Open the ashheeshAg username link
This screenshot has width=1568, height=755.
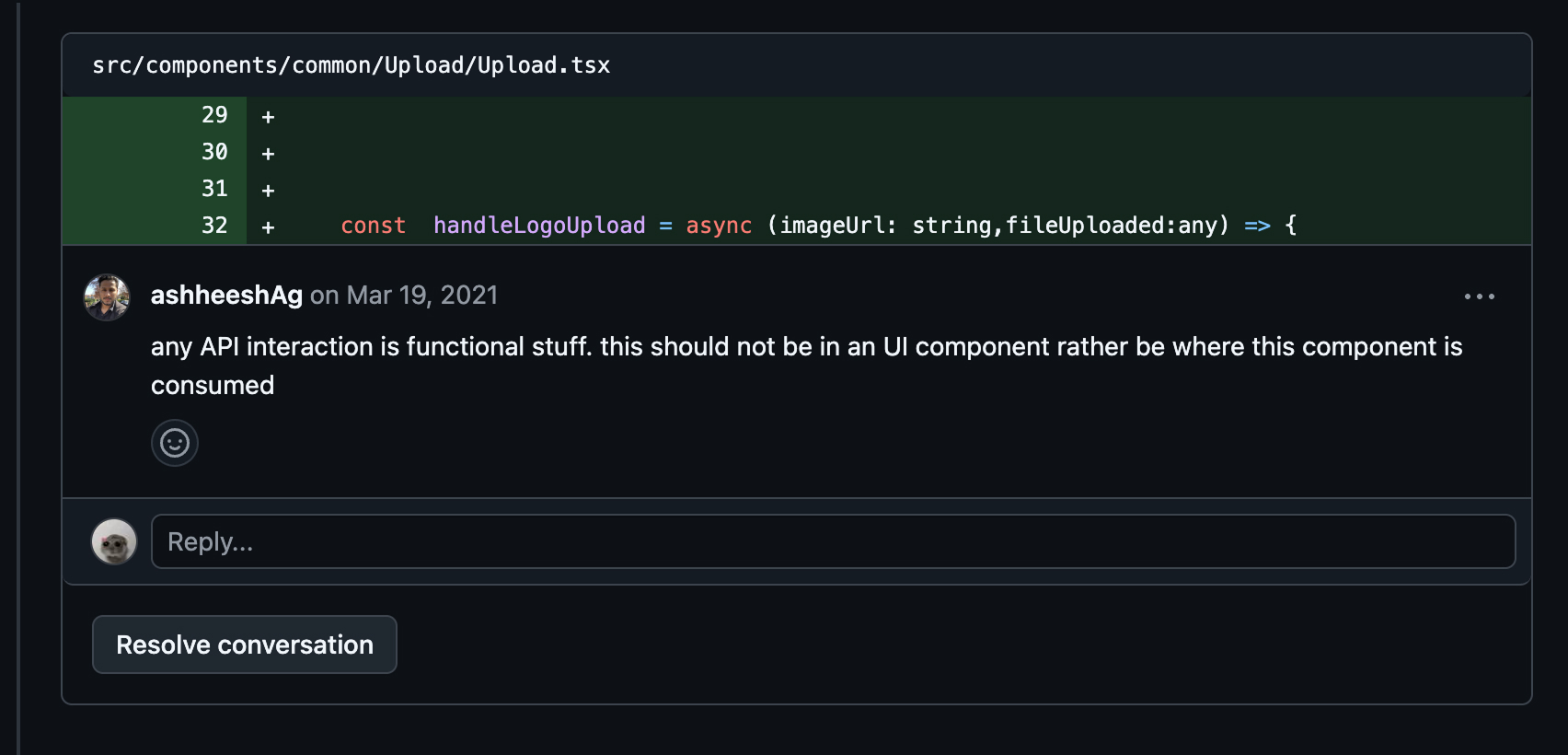[x=226, y=295]
